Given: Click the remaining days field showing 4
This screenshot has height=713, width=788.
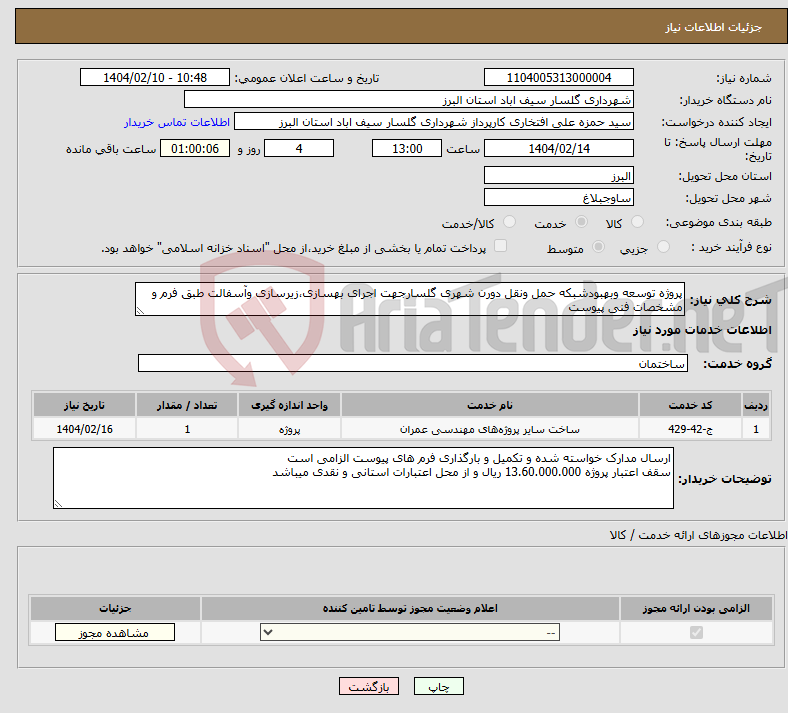Looking at the screenshot, I should [299, 148].
